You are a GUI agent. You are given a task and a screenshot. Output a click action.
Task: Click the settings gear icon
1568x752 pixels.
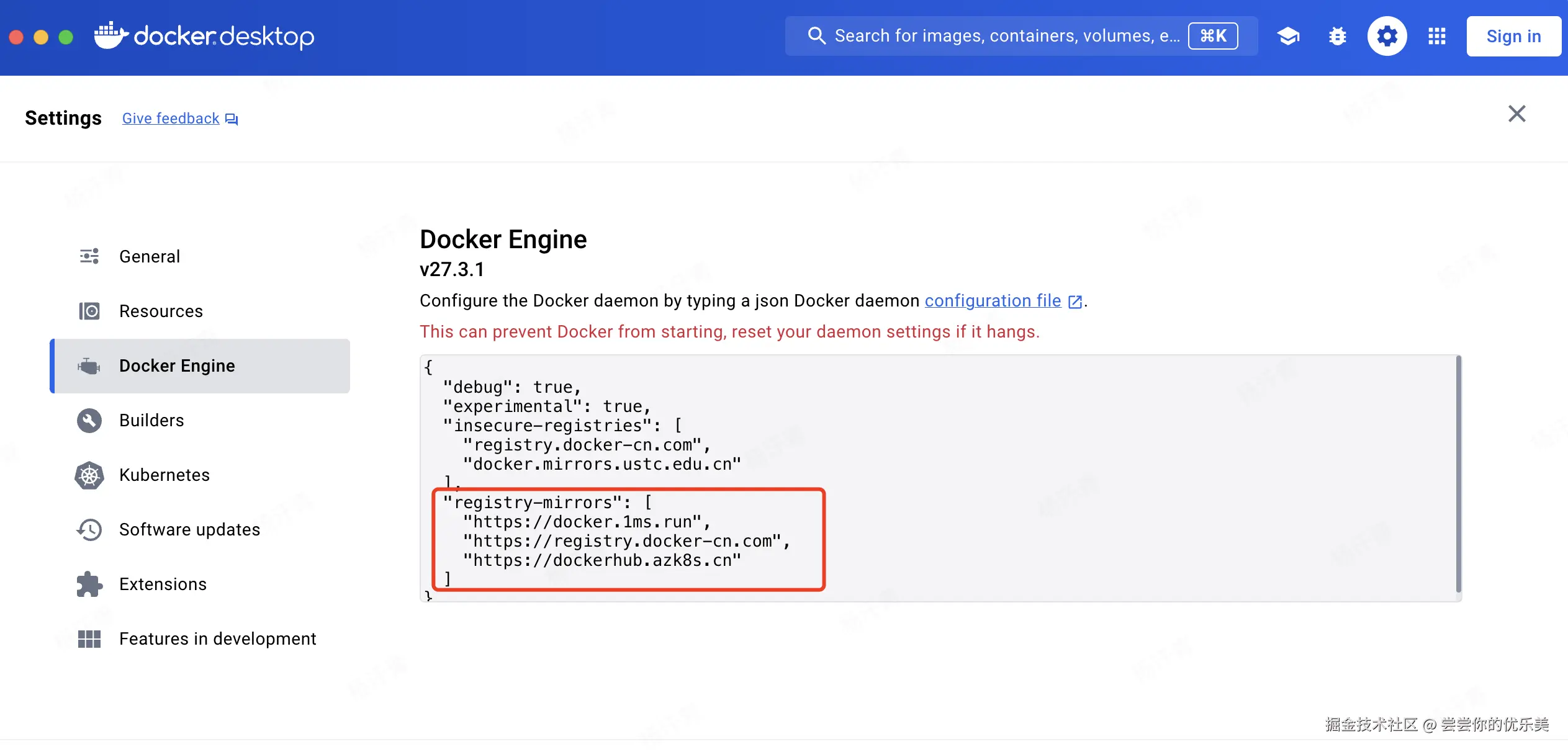click(1387, 36)
